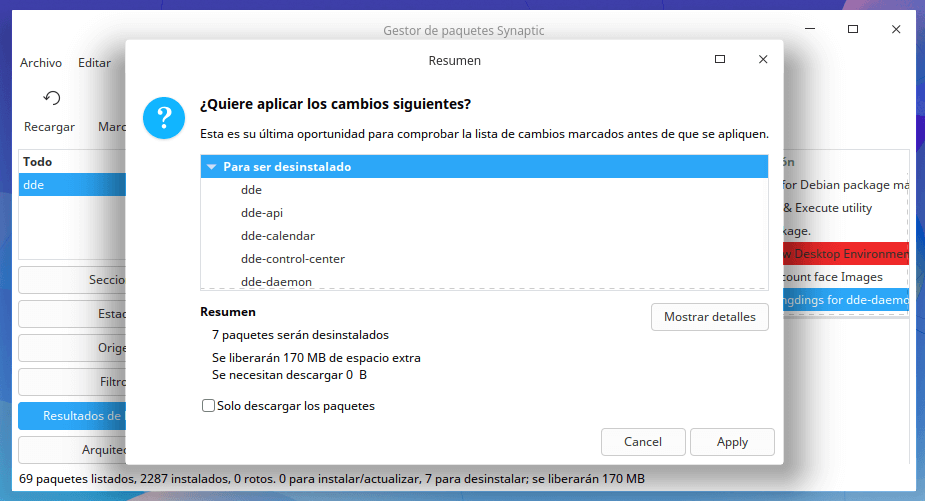
Task: Click 'Se necesitan descargar 0 B' text
Action: 289,375
